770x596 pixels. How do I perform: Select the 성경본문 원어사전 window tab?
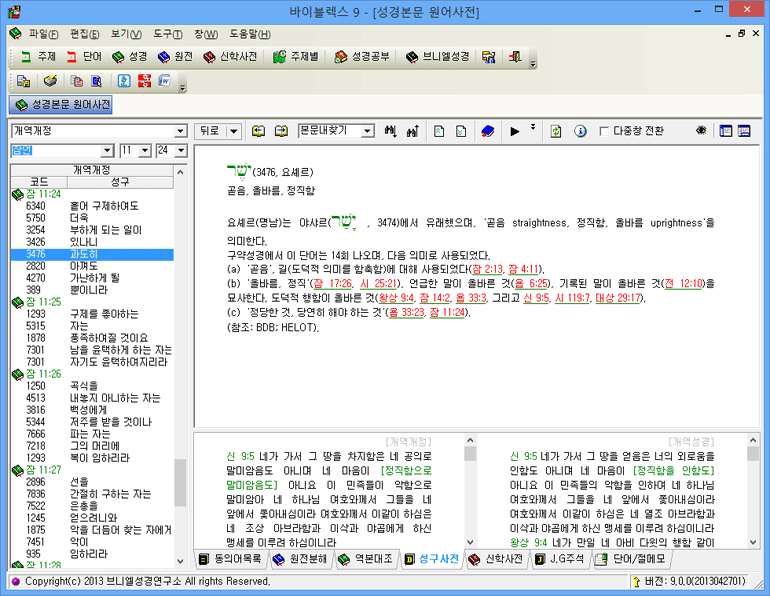61,105
